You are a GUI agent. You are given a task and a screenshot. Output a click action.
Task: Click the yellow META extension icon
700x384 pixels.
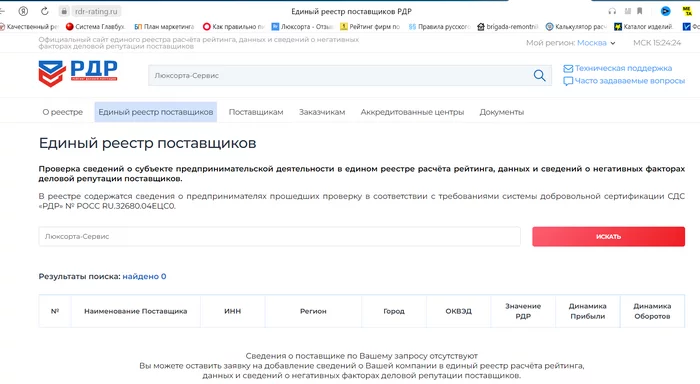pos(688,11)
